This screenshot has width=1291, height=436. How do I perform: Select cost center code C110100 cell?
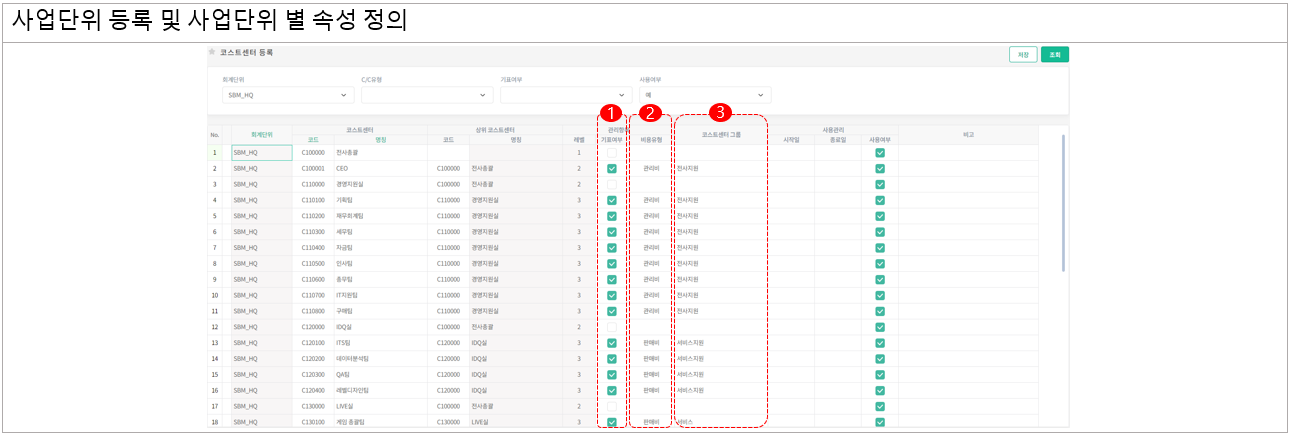tap(313, 201)
